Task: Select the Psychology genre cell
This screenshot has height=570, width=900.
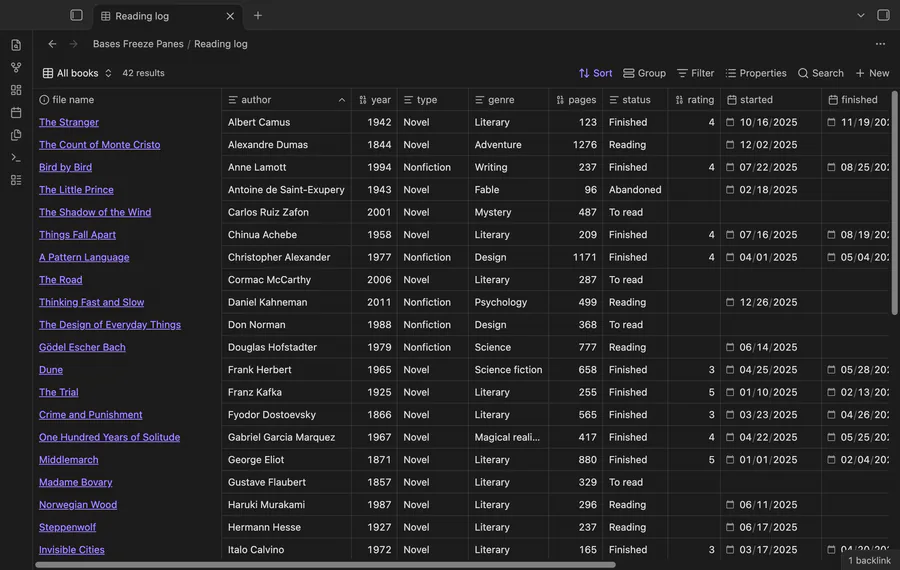Action: 509,303
